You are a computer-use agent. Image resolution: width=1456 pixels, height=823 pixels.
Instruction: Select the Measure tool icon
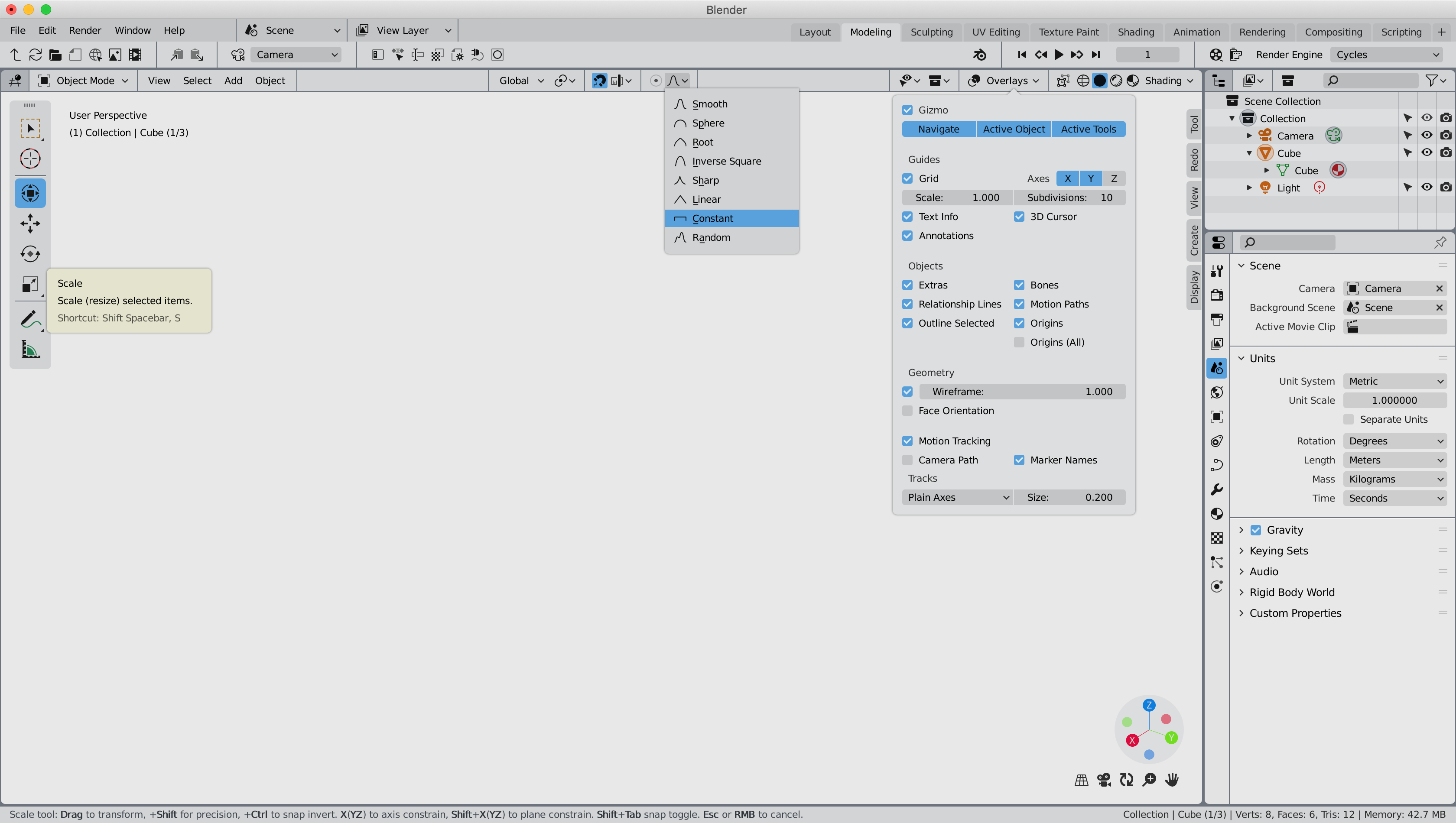(30, 350)
